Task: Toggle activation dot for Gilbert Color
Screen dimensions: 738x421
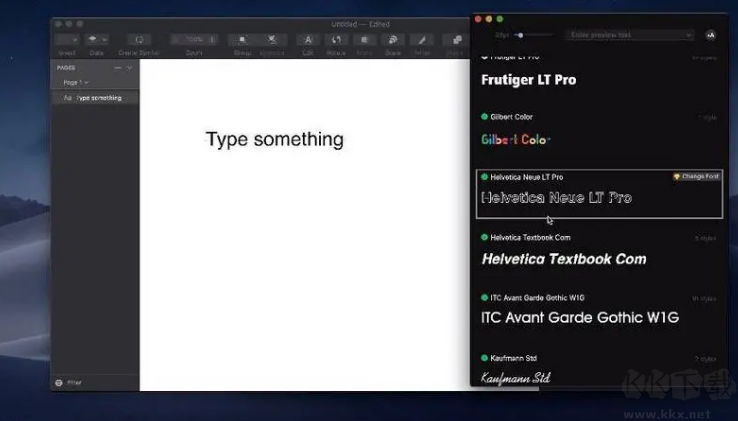Action: (484, 117)
